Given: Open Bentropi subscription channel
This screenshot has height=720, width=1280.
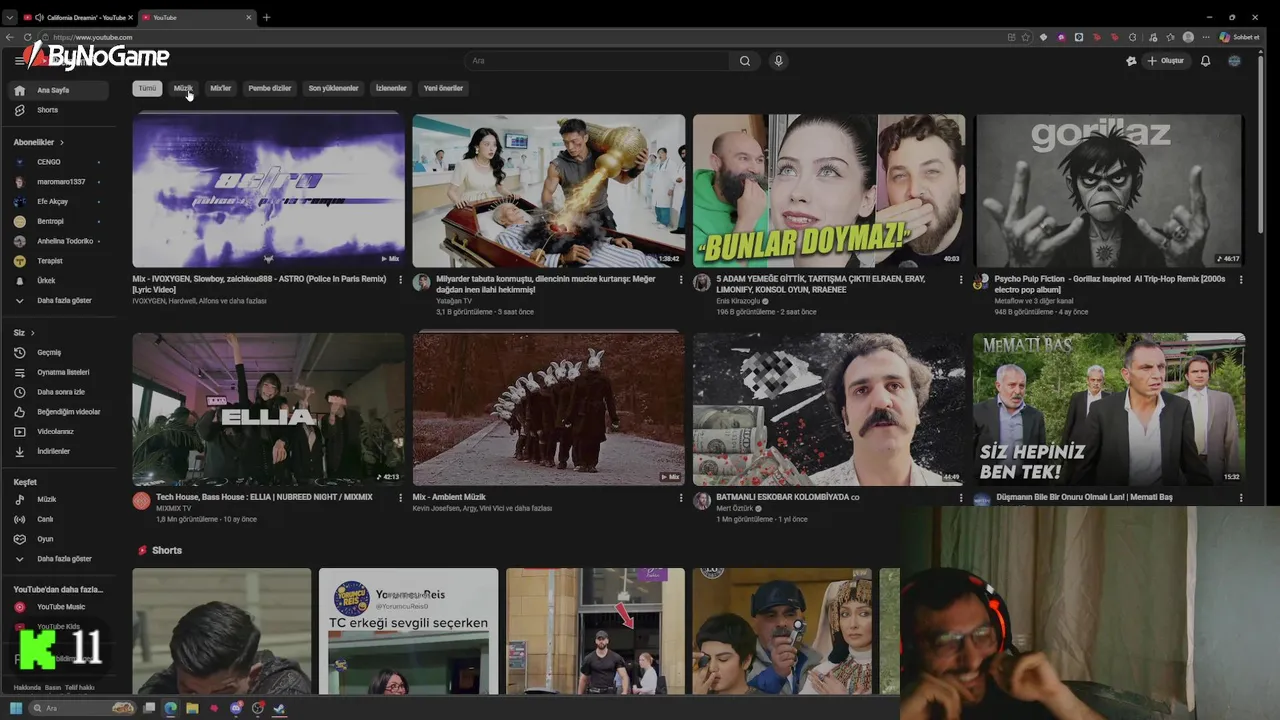Looking at the screenshot, I should pos(58,221).
